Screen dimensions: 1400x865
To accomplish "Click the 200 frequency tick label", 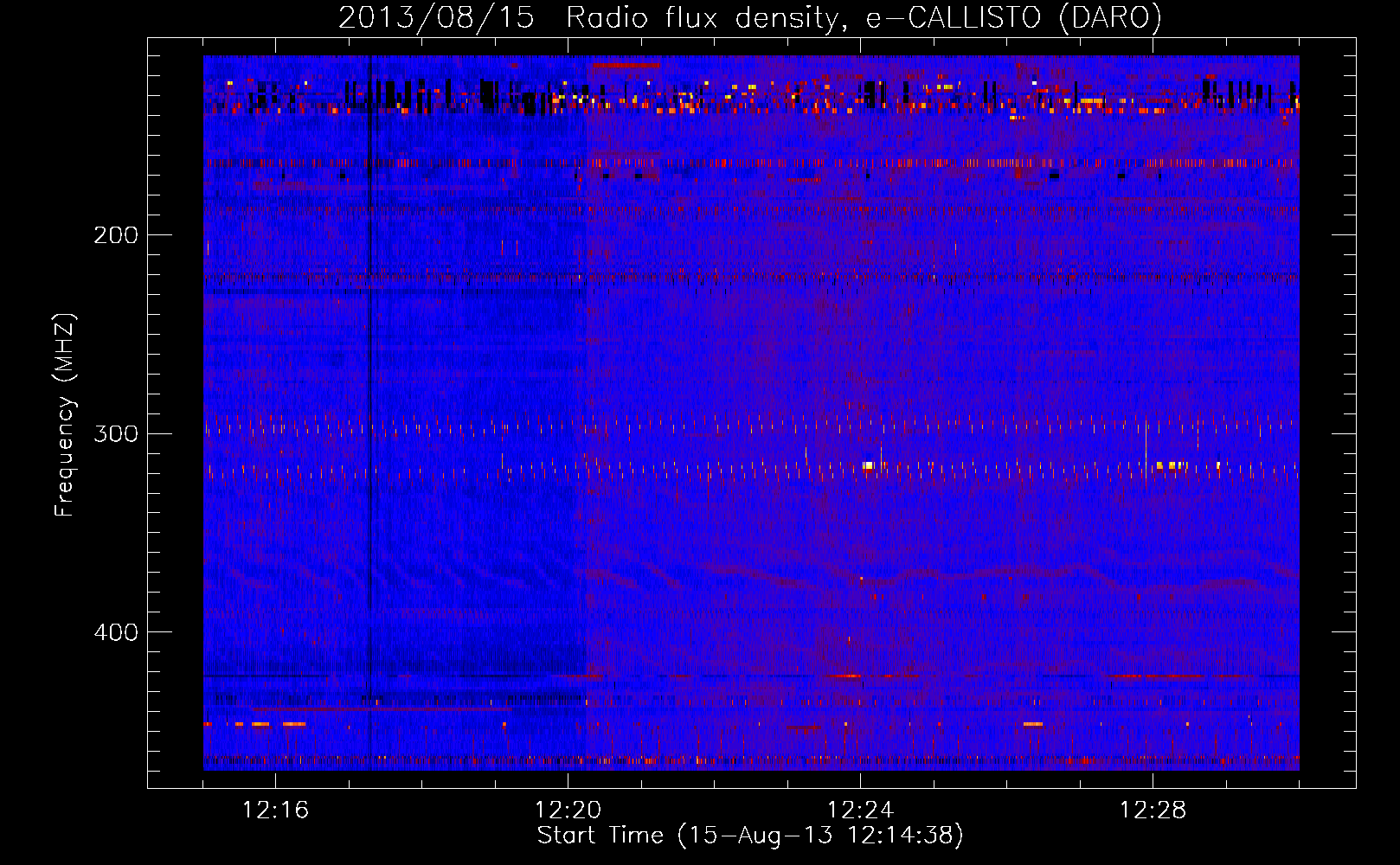I will pyautogui.click(x=116, y=235).
